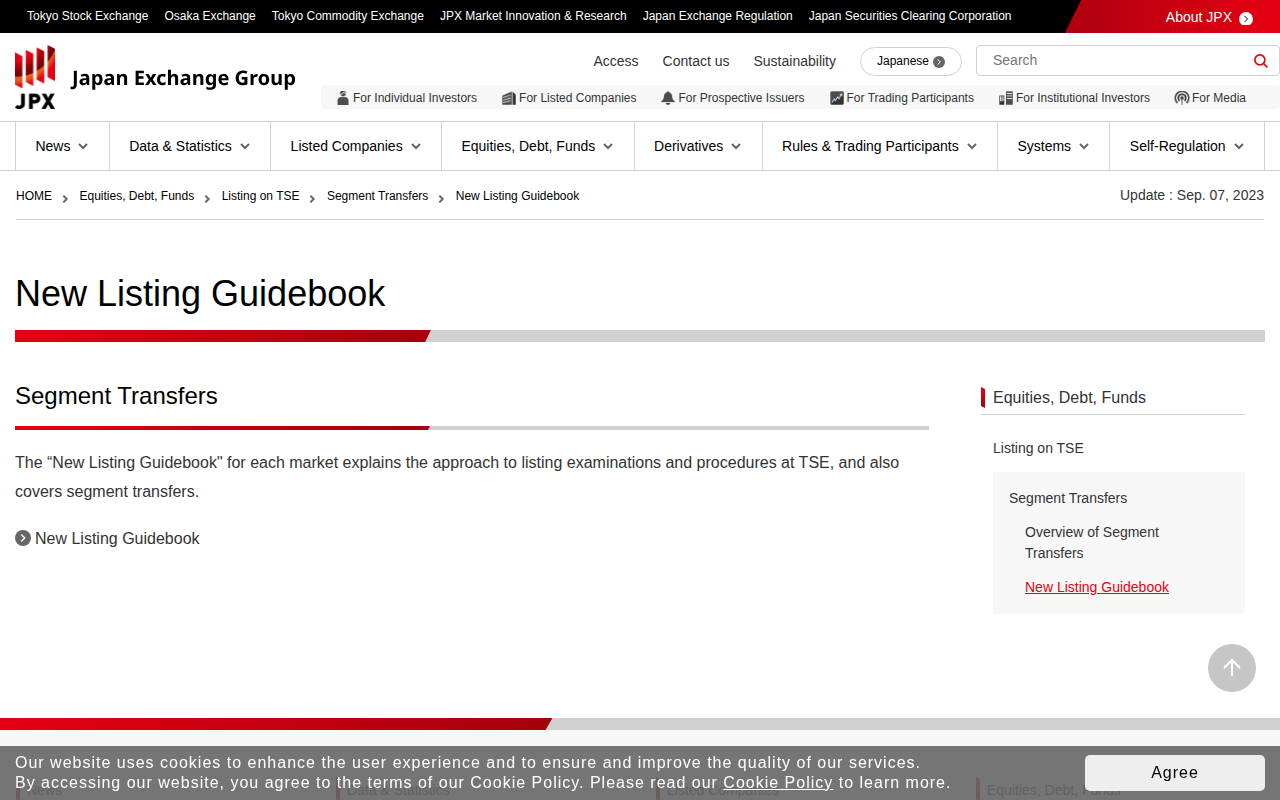Open the Cookie Policy link
Image resolution: width=1280 pixels, height=800 pixels.
click(x=778, y=782)
